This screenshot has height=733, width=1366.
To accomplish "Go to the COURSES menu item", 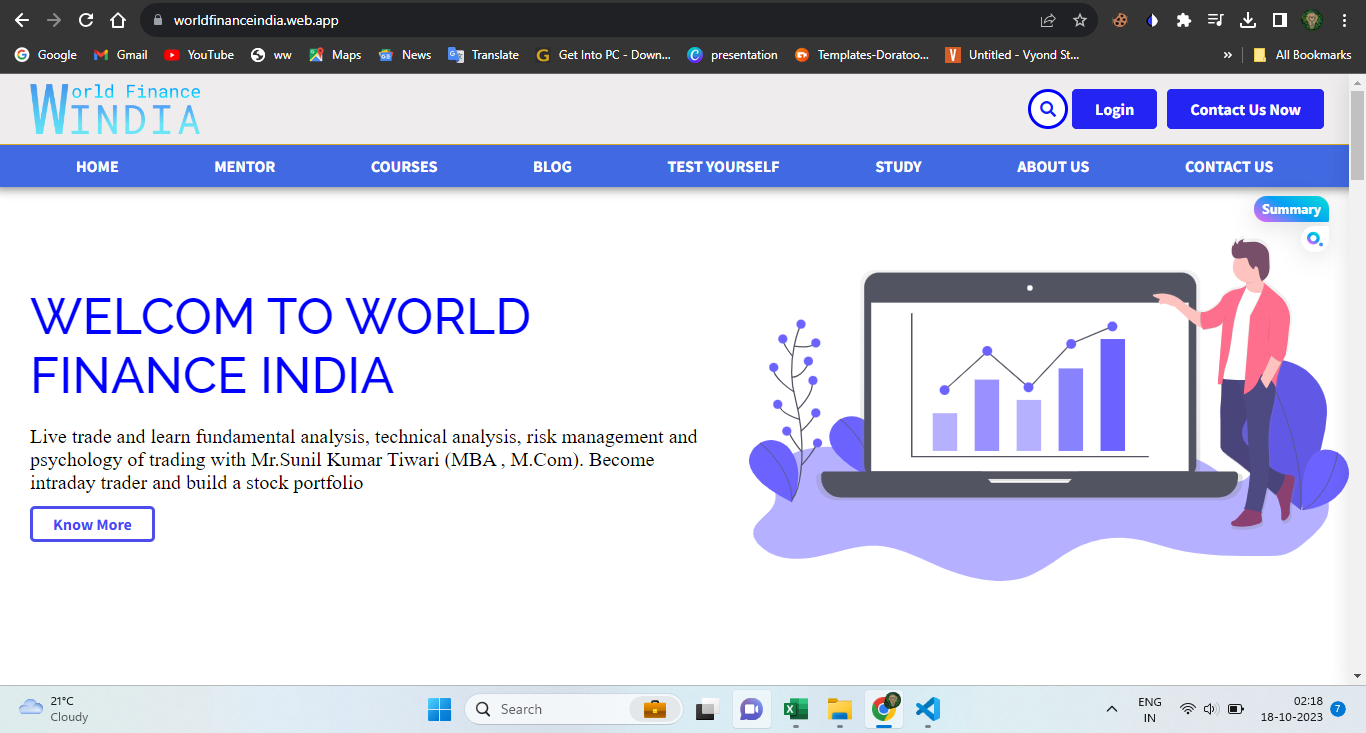I will point(404,167).
